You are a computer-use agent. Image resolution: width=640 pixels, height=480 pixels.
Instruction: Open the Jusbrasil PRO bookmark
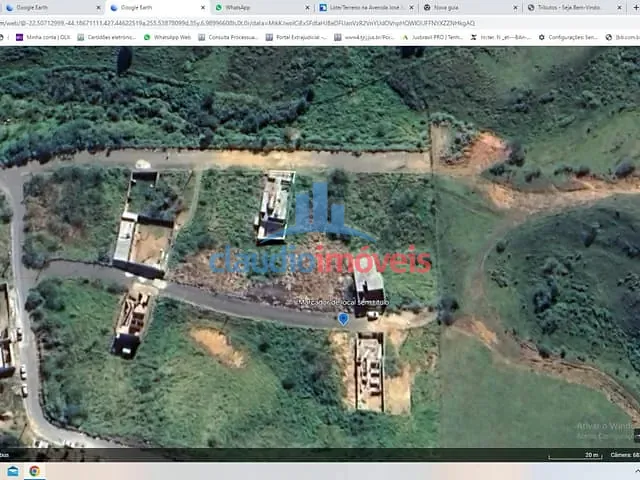433,37
